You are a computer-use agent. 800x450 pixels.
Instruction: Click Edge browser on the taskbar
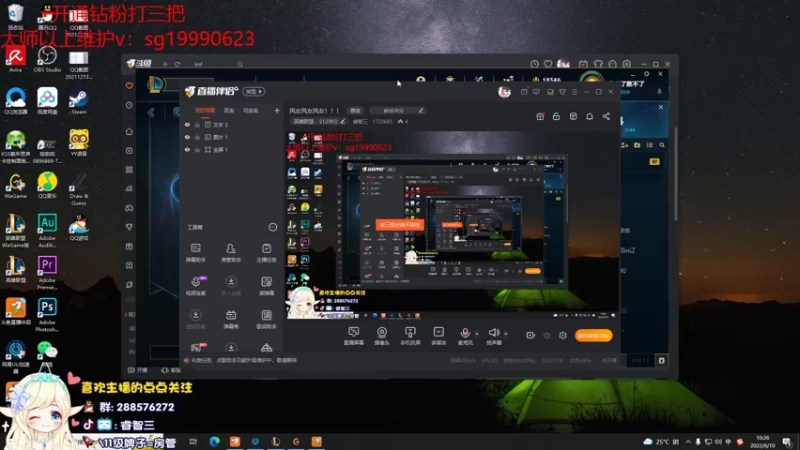tap(214, 441)
